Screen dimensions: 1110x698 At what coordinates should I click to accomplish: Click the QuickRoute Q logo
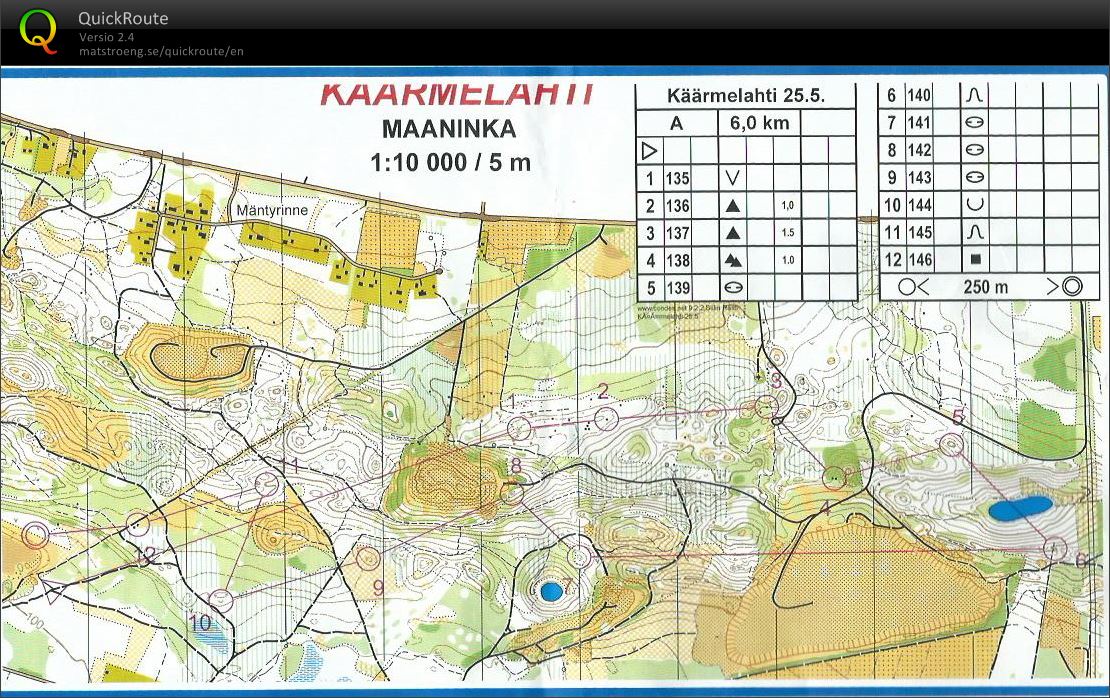(x=39, y=31)
